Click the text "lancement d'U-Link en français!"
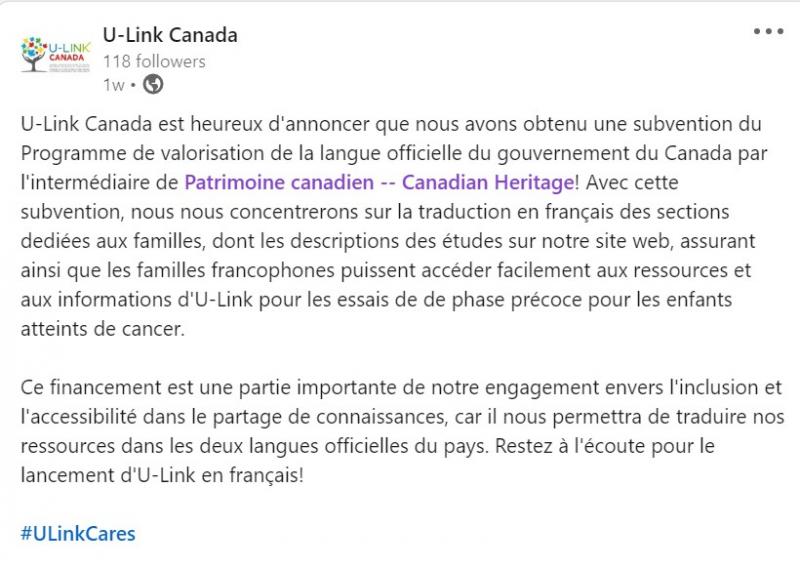The height and width of the screenshot is (568, 800). point(162,476)
